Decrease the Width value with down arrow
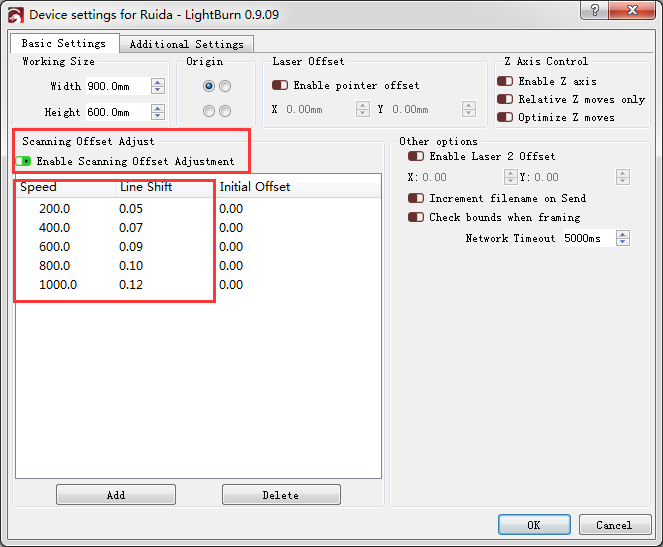Screen dimensions: 663x547 [158, 90]
